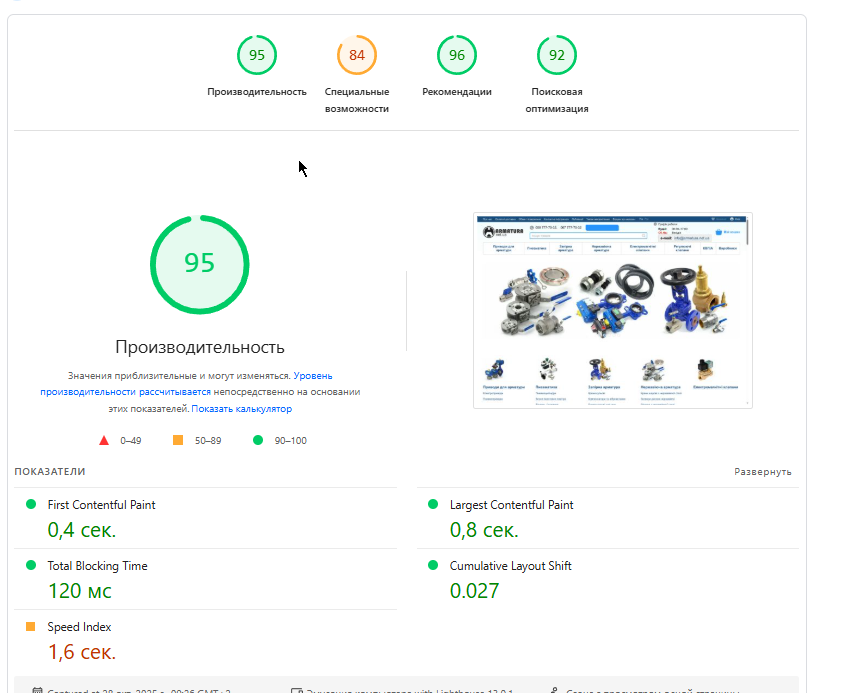
Task: Click the '0,8 сек.' value
Action: [484, 530]
